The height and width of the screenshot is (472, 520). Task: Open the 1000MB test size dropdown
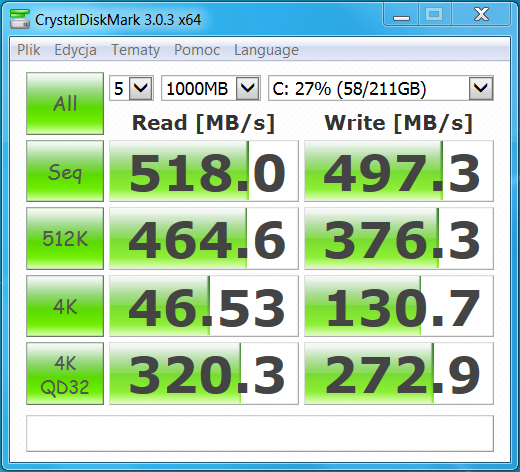211,88
